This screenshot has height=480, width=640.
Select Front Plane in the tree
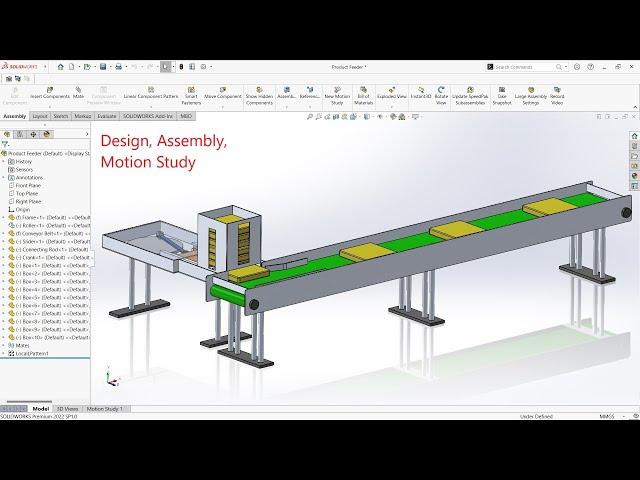24,186
